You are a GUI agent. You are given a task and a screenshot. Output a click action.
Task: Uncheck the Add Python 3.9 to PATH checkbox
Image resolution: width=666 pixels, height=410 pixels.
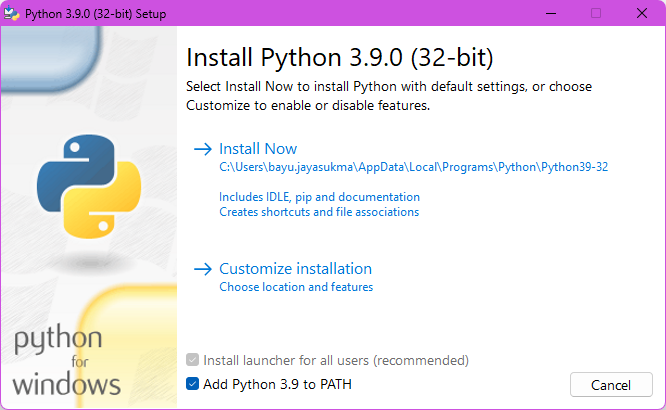(x=193, y=384)
